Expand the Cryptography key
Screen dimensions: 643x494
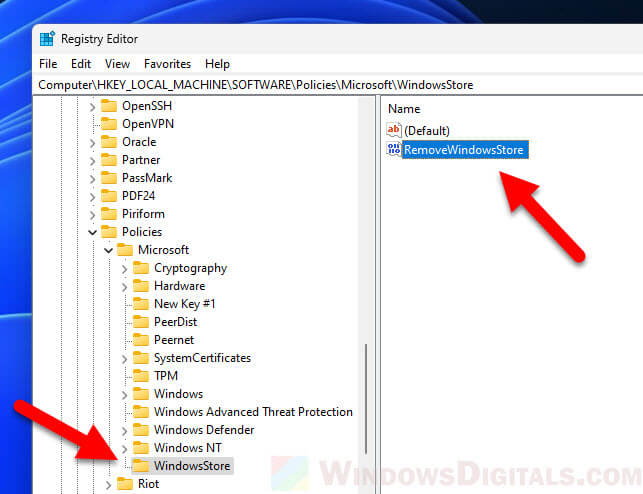[124, 268]
